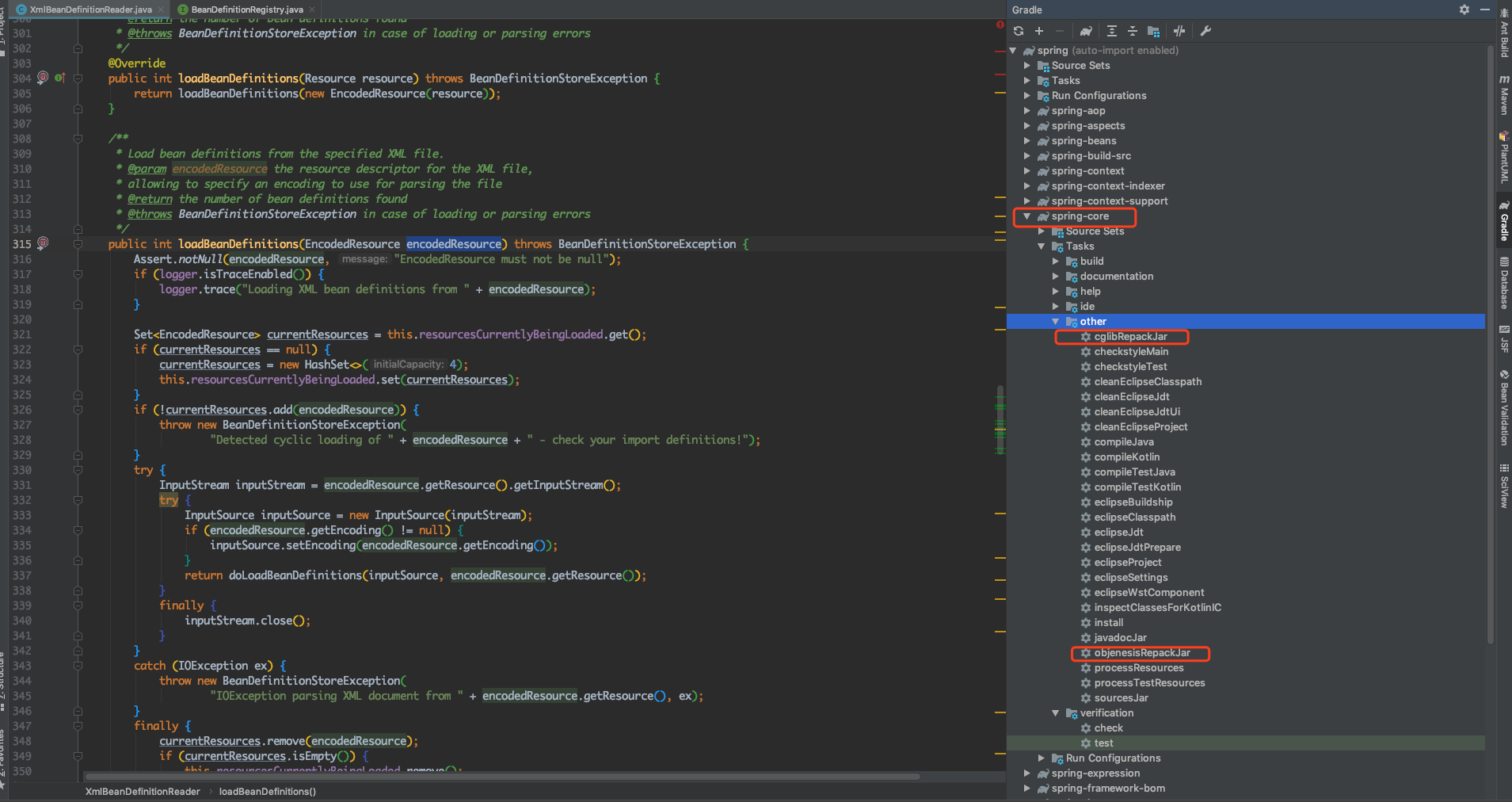
Task: Click the breakpoint marker on line 304
Action: point(43,78)
